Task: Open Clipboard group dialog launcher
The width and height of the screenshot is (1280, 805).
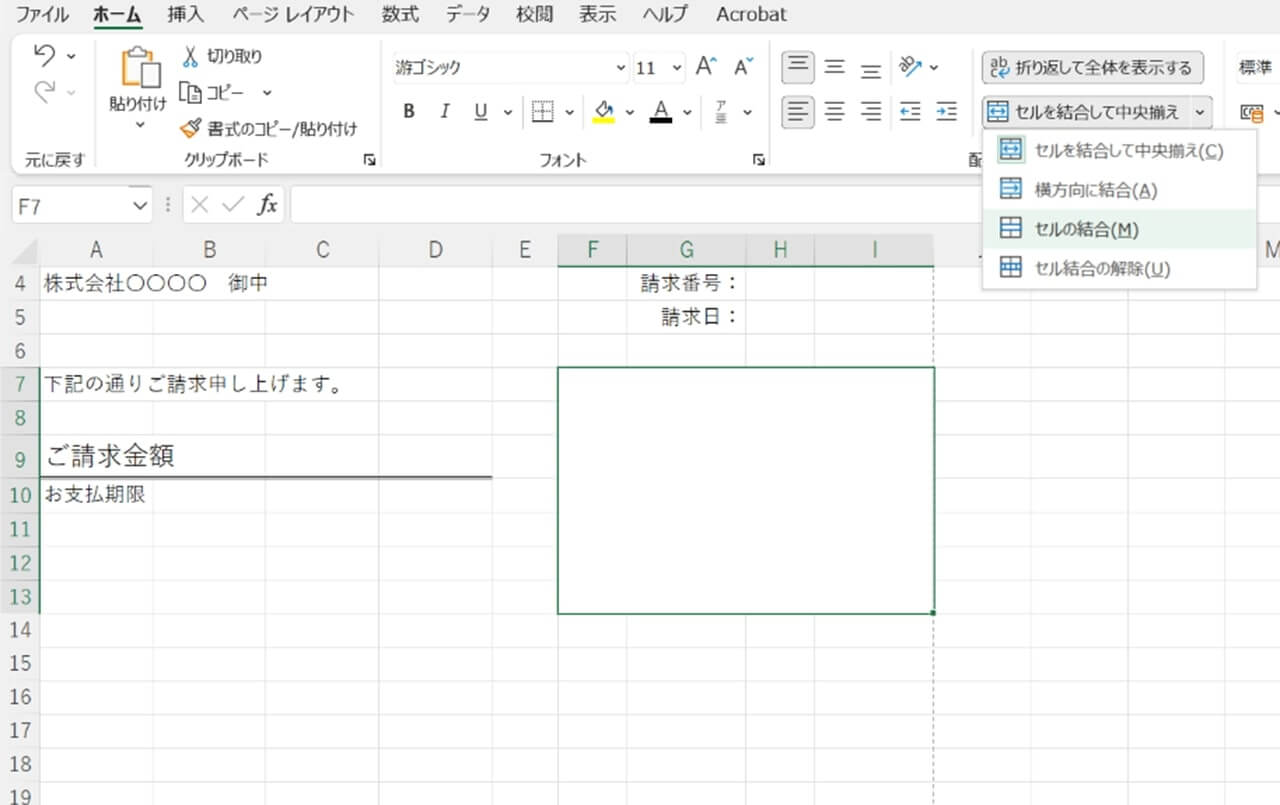Action: coord(370,160)
